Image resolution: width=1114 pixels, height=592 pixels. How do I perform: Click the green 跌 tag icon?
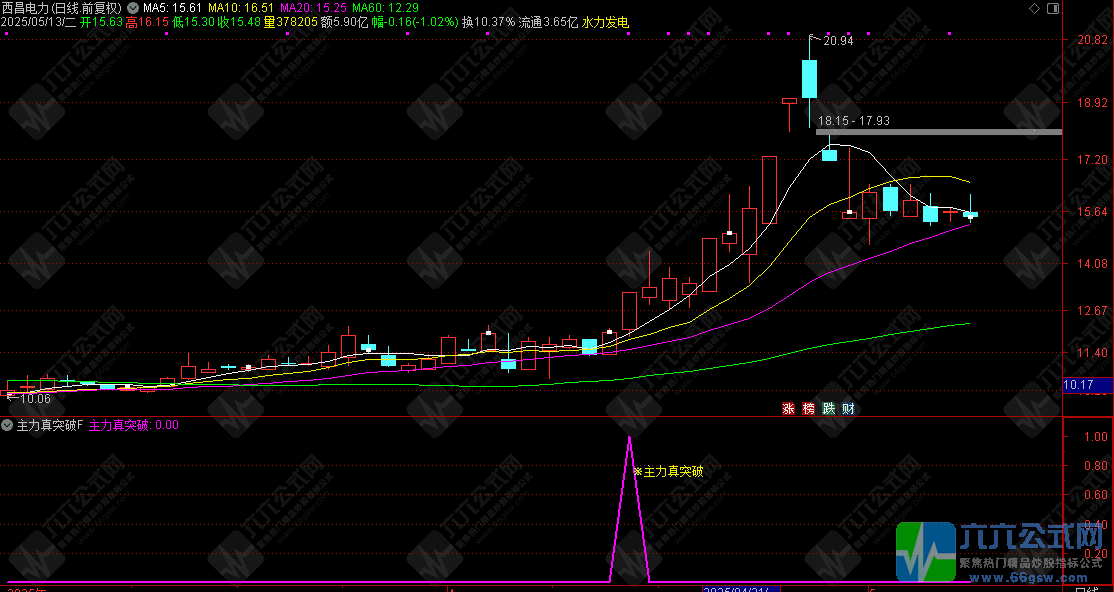tap(828, 408)
